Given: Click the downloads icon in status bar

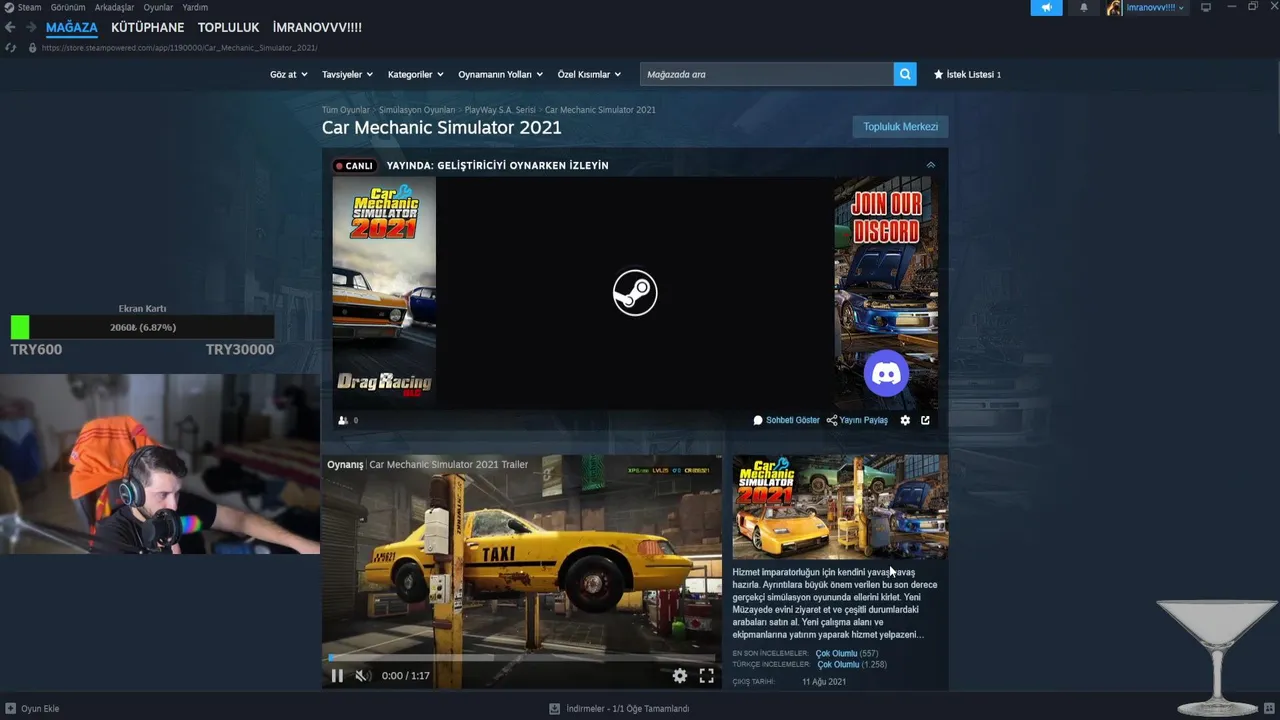Looking at the screenshot, I should click(554, 708).
